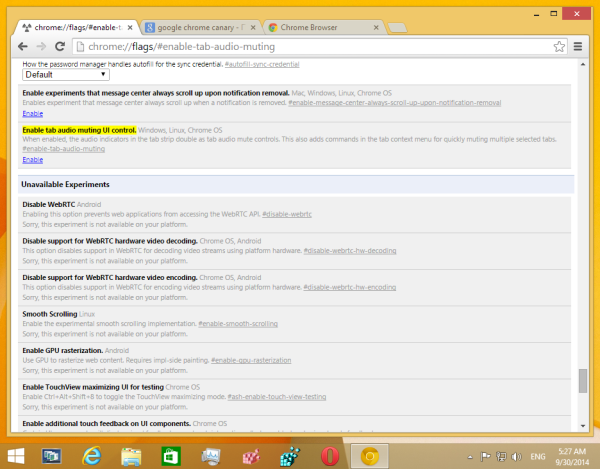The height and width of the screenshot is (469, 600).
Task: Open the Default autofill sync credential dropdown
Action: (66, 75)
